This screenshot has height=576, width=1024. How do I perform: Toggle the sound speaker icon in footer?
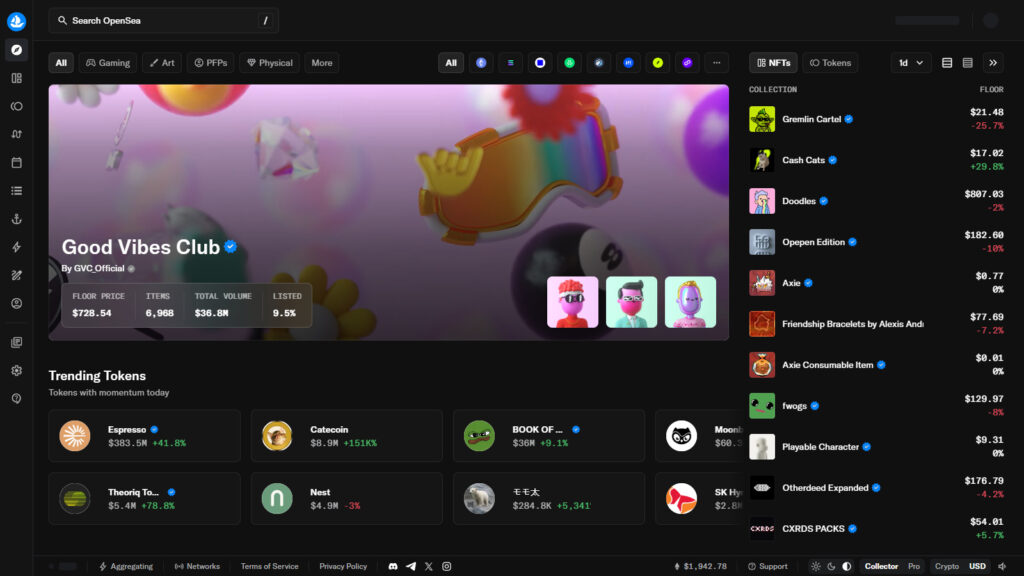coord(1002,566)
